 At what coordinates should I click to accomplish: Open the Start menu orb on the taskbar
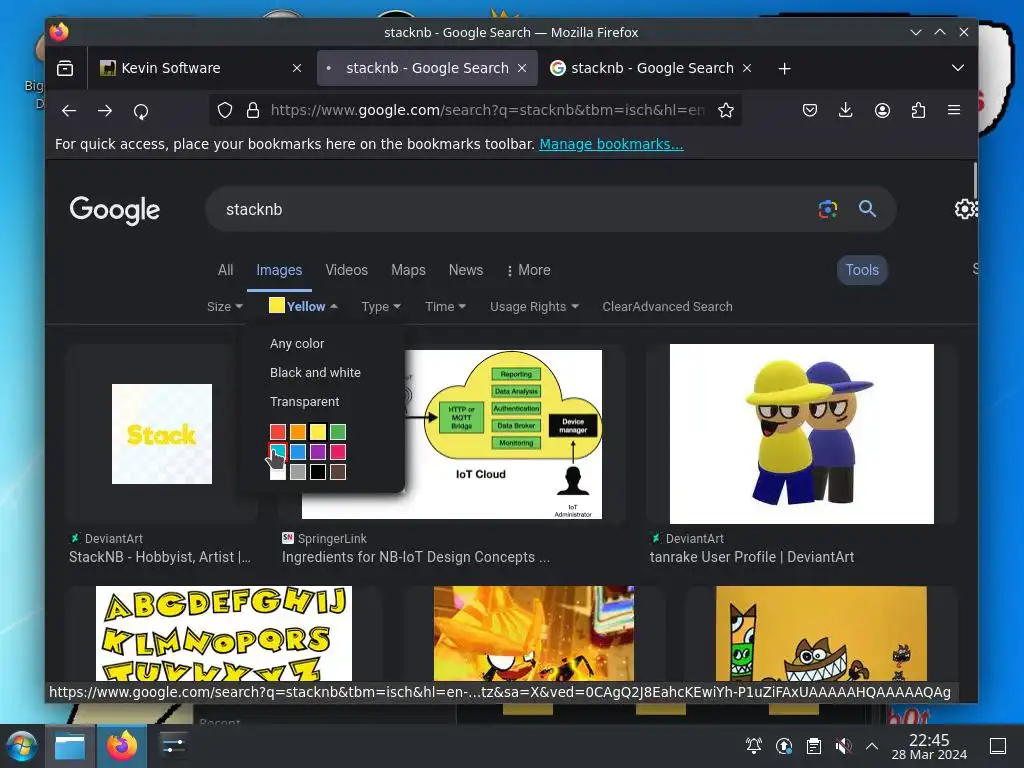click(21, 746)
